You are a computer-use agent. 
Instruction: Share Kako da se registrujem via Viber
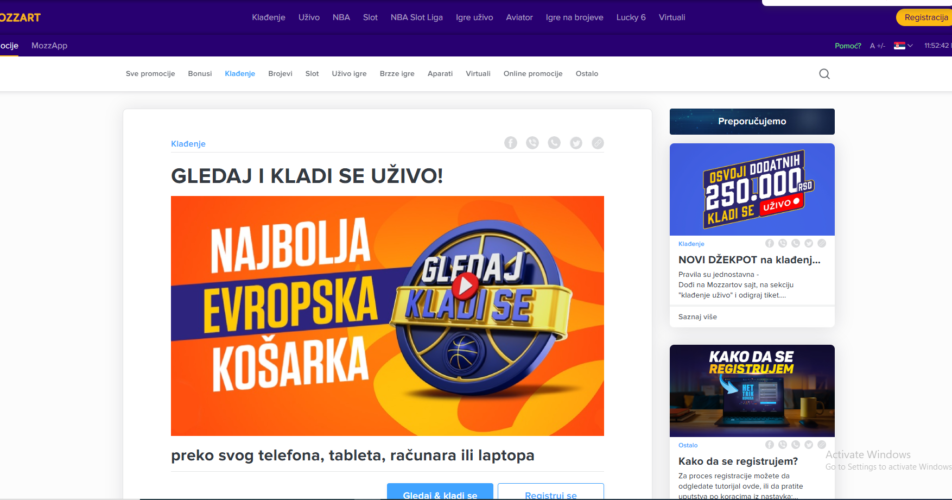point(783,445)
